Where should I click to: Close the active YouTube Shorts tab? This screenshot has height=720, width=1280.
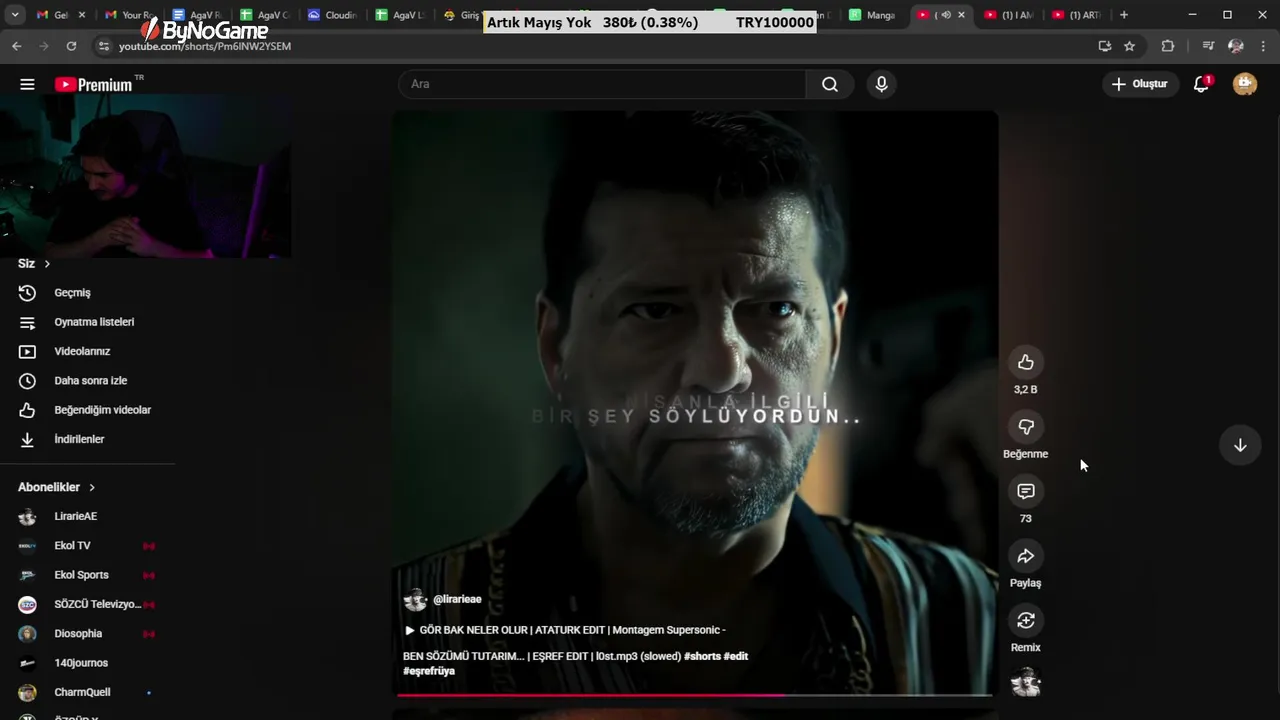click(961, 15)
